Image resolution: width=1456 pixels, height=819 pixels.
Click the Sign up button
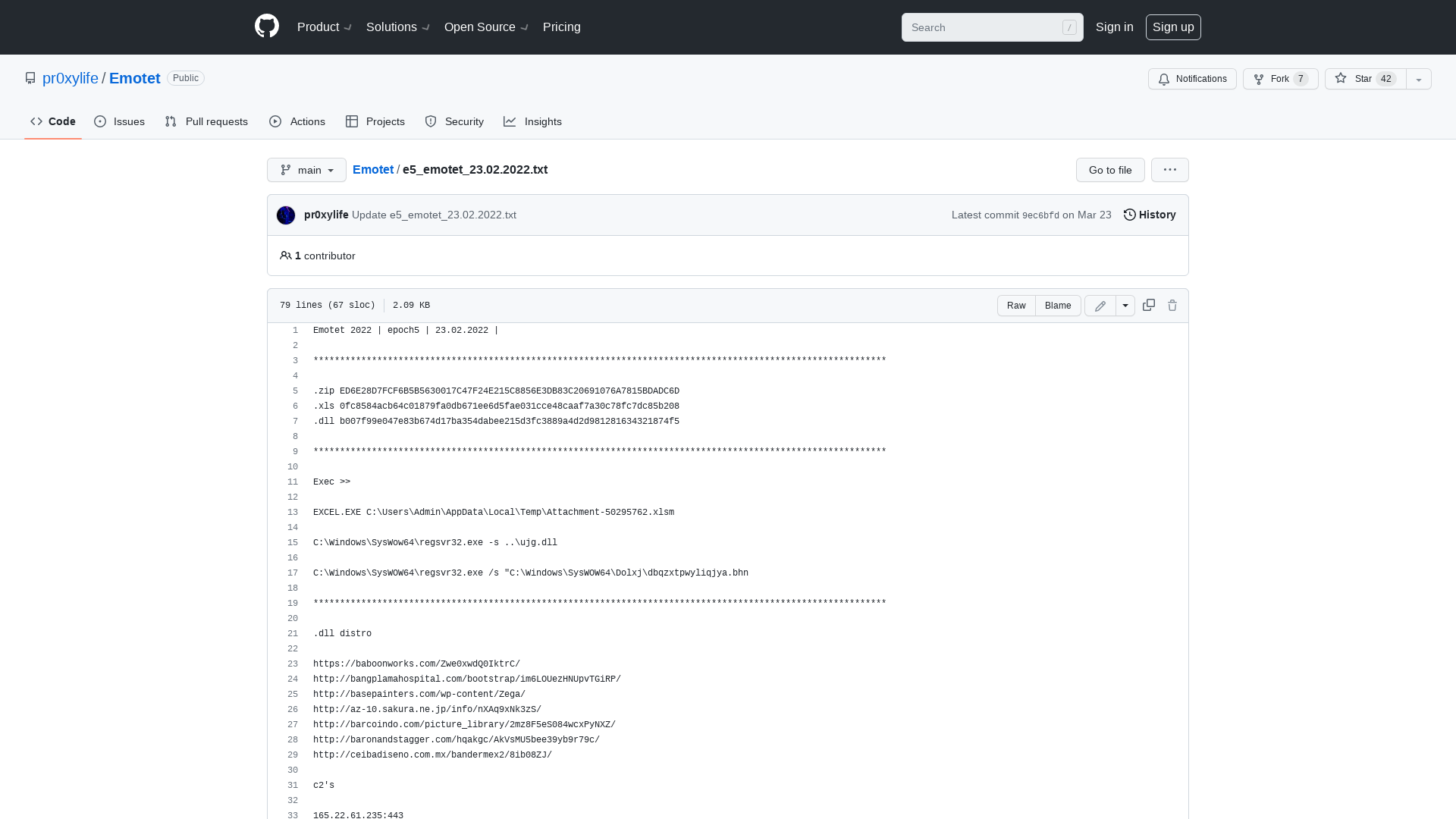(x=1173, y=27)
